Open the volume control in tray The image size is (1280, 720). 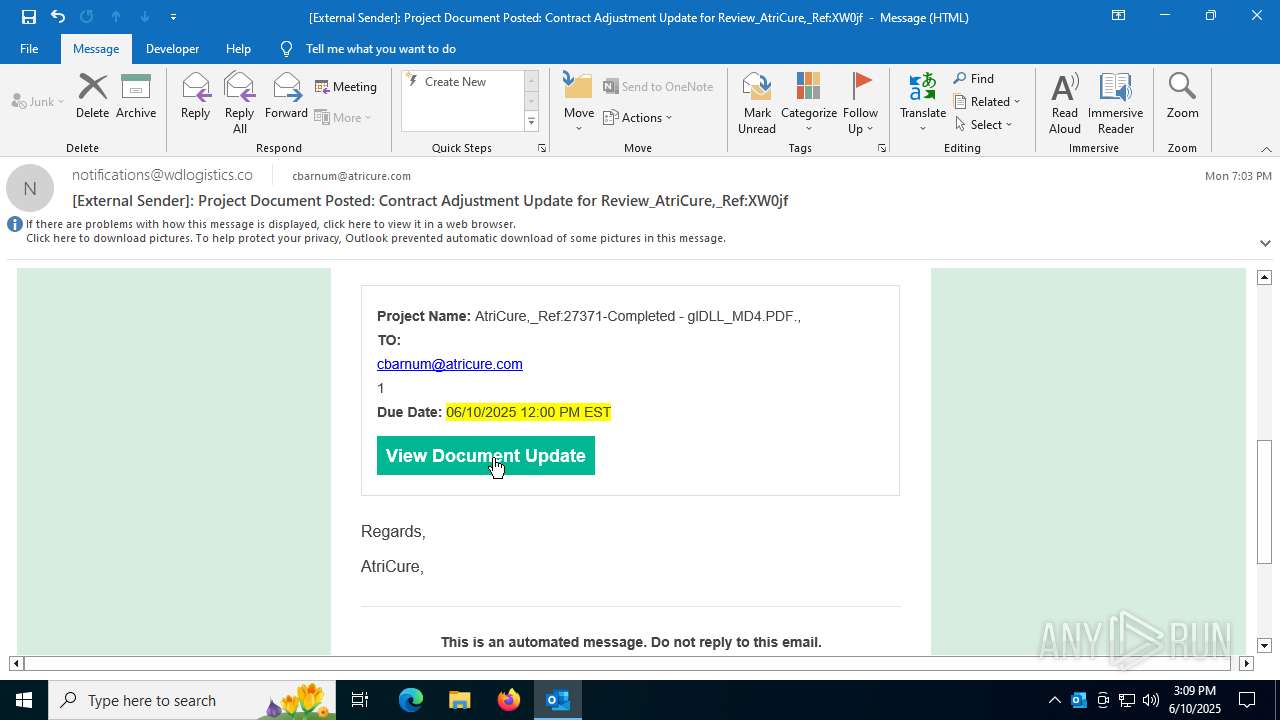coord(1151,700)
